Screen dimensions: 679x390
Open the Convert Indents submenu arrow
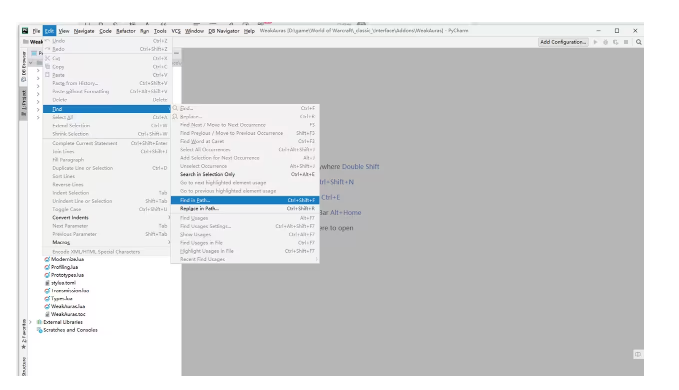click(x=169, y=217)
